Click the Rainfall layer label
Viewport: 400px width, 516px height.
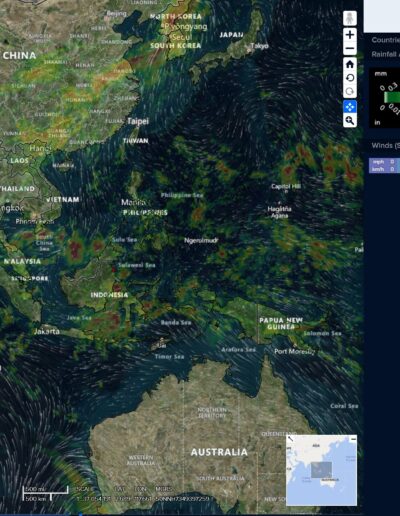[x=386, y=54]
